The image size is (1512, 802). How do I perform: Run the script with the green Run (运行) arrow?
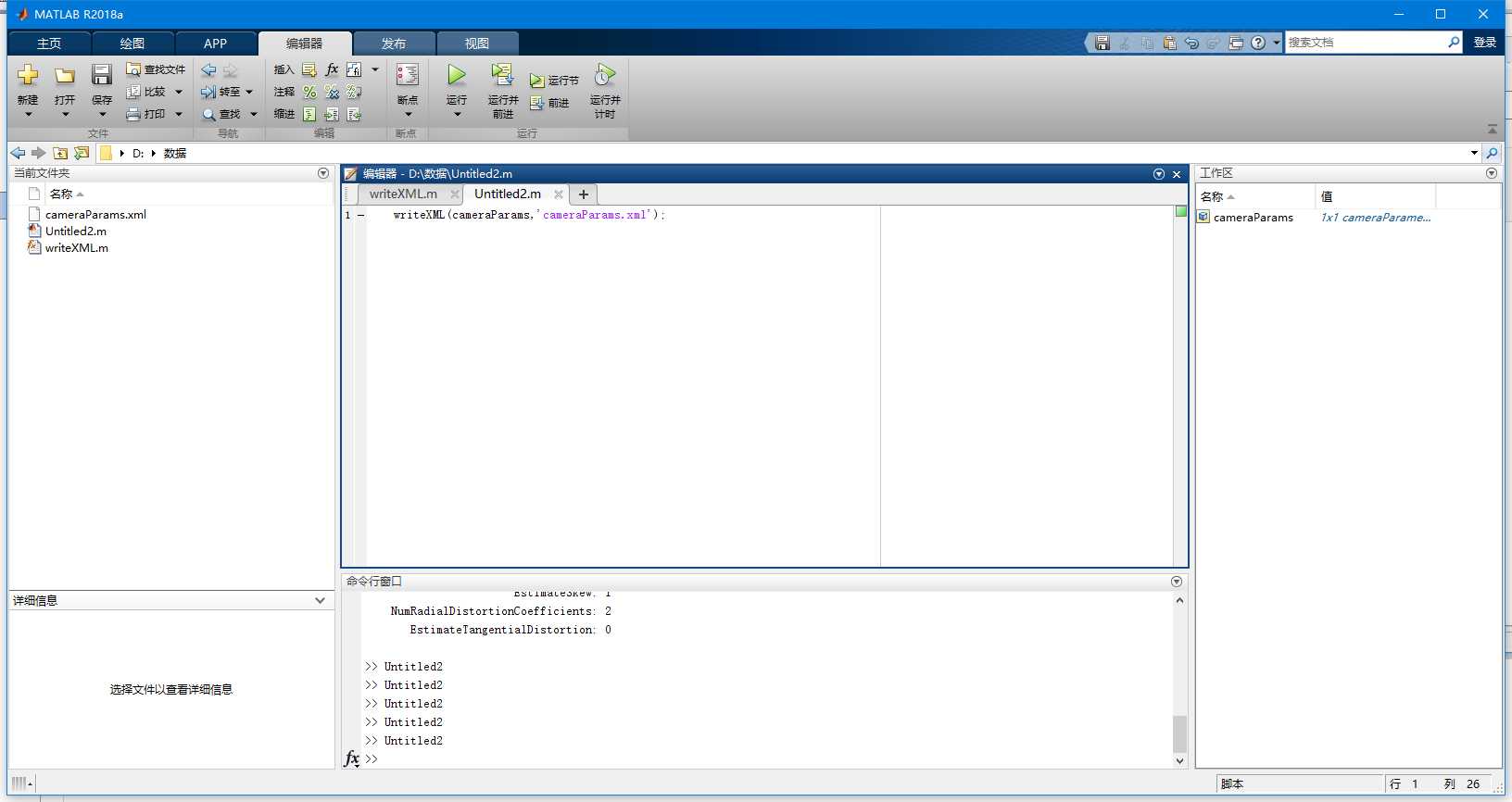[x=457, y=75]
